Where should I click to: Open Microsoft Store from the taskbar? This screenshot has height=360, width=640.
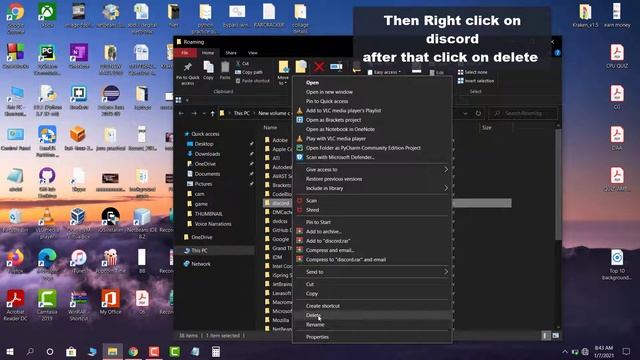(71, 351)
